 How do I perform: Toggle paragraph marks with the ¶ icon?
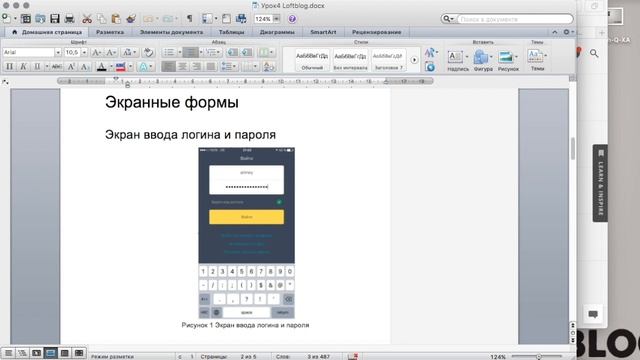click(189, 19)
